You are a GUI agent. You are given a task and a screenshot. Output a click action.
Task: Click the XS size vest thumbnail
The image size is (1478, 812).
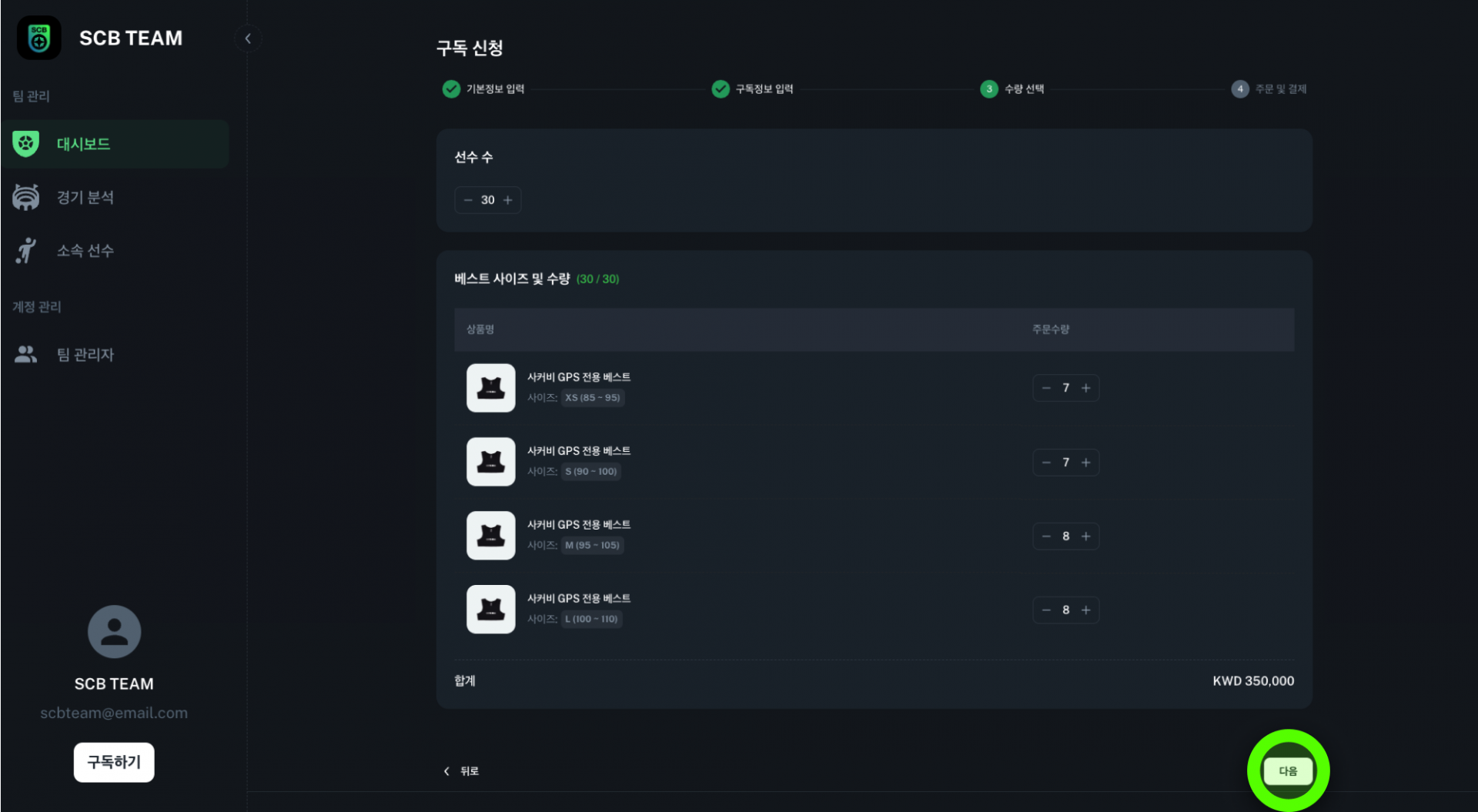pos(490,388)
